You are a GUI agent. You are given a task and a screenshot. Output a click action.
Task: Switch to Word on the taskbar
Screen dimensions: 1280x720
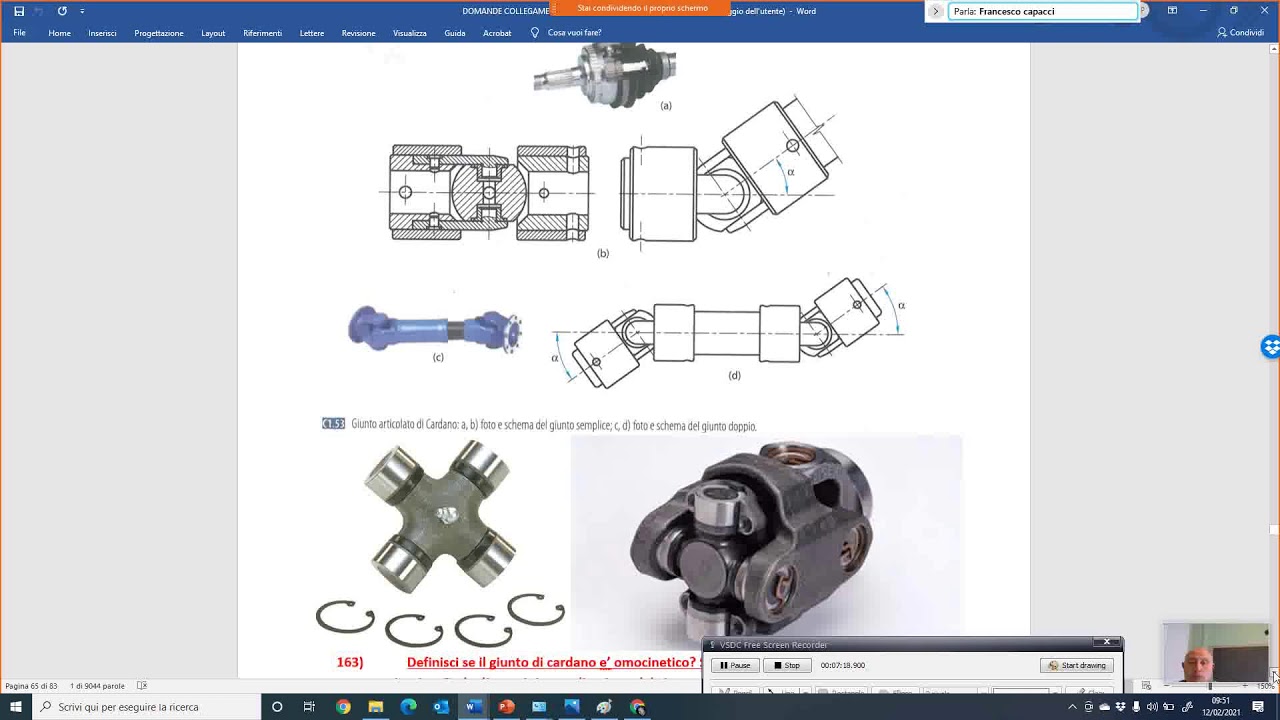point(474,707)
